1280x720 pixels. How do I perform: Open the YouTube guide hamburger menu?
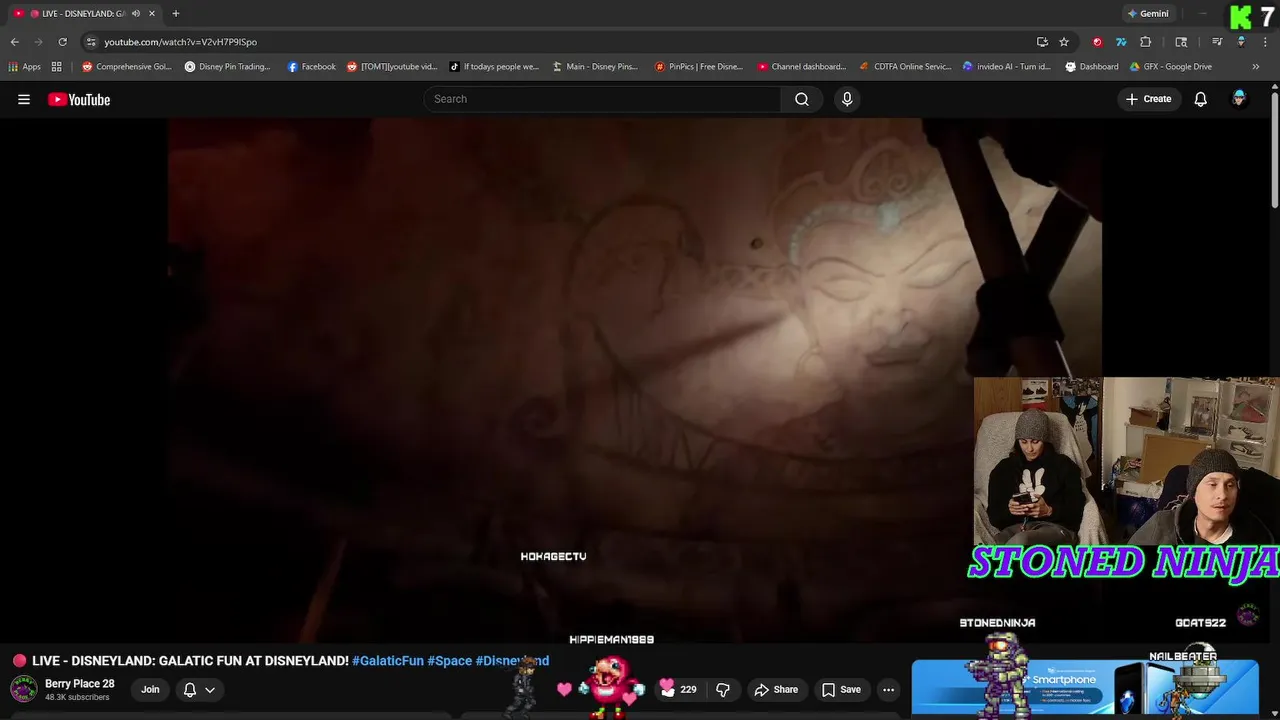click(x=24, y=99)
